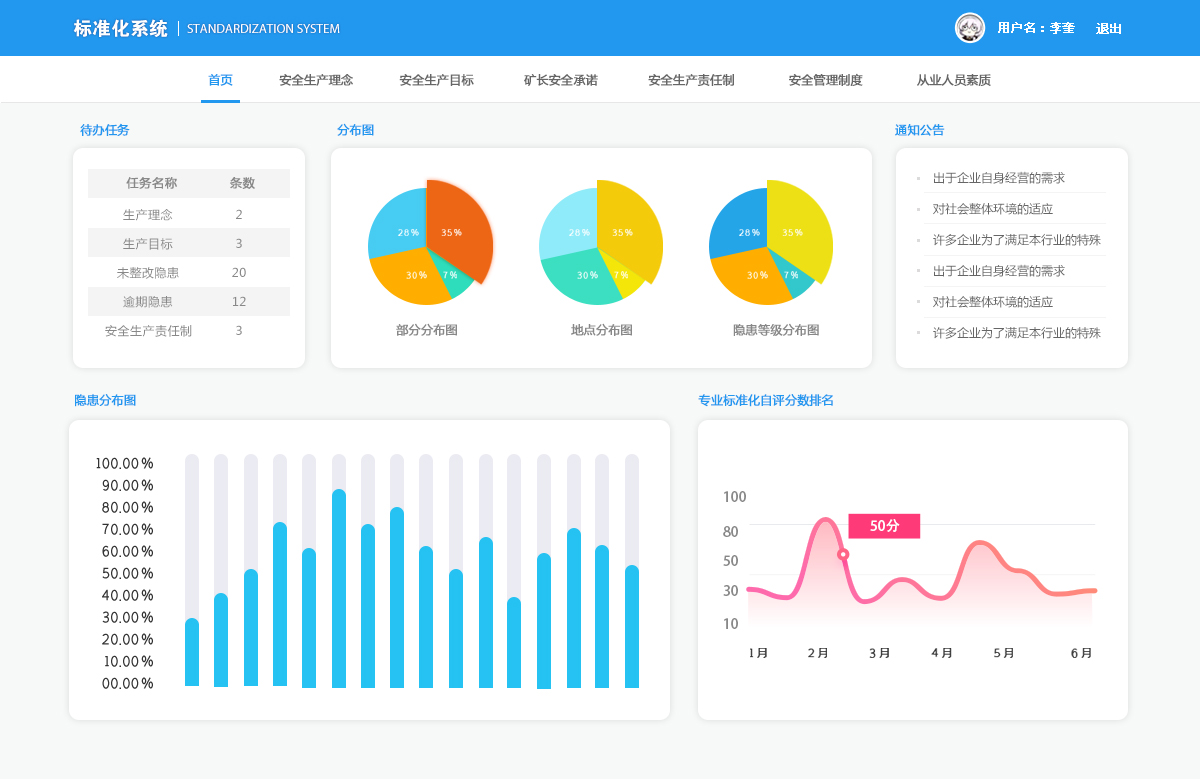This screenshot has width=1200, height=779.
Task: Click the pink 50分 tooltip label
Action: 884,526
